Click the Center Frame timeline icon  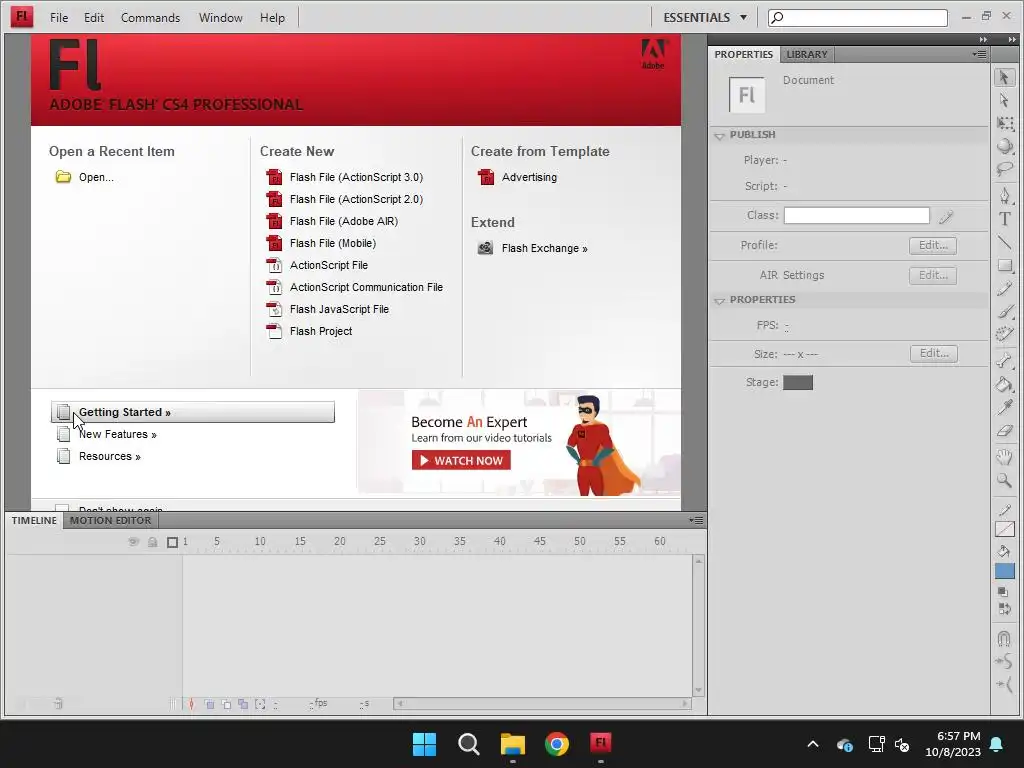191,704
